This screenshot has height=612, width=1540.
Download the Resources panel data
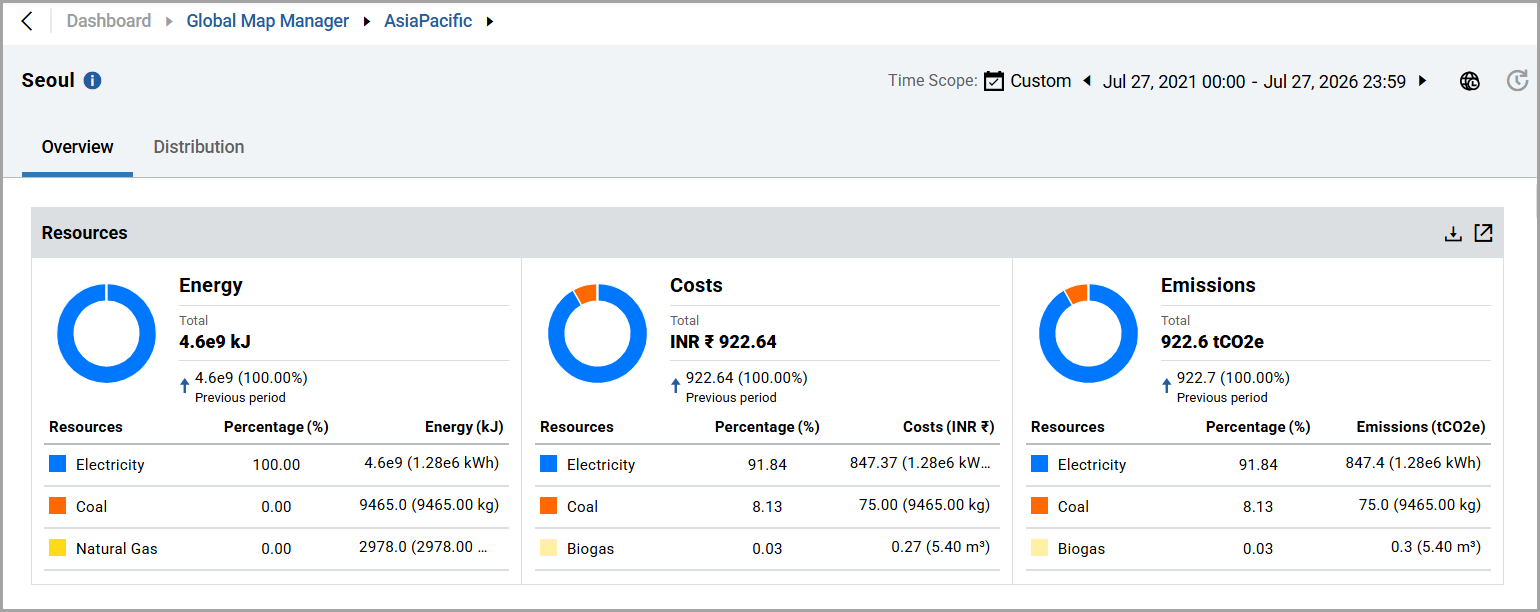[1453, 234]
